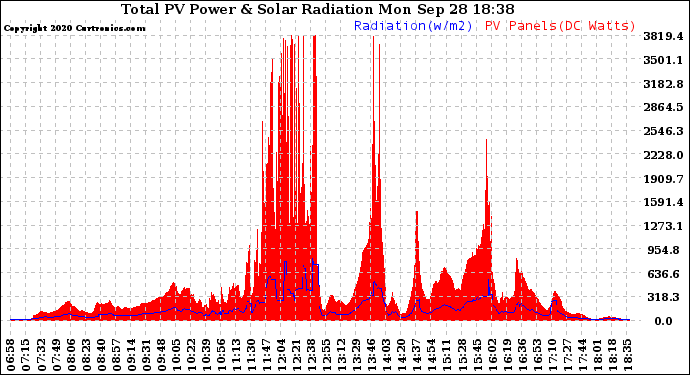This screenshot has width=690, height=375.
Task: Click the 954.8 y-axis value
Action: [x=665, y=250]
